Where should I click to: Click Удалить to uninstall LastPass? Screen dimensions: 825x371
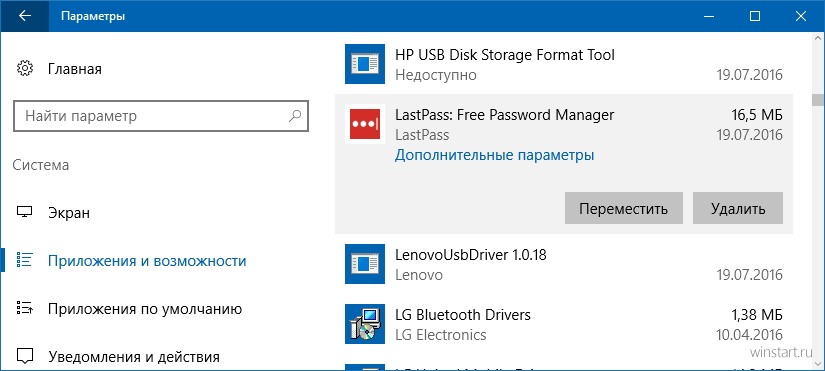(738, 208)
